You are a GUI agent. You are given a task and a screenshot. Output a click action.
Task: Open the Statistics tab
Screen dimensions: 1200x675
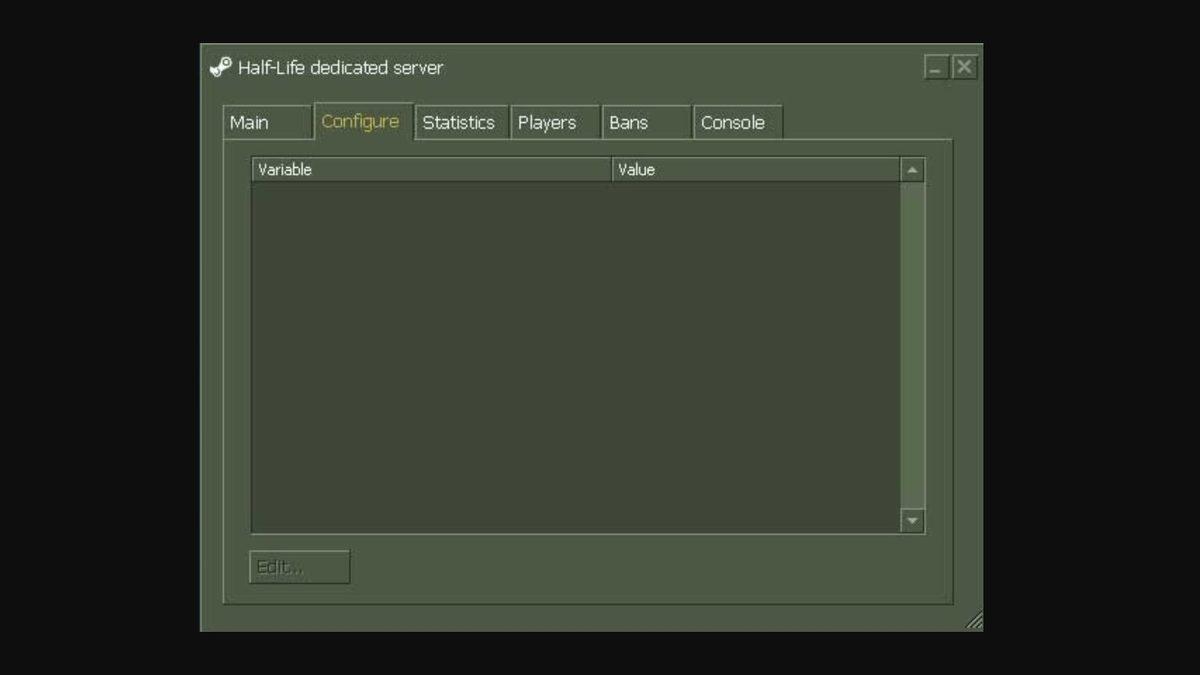(x=460, y=122)
